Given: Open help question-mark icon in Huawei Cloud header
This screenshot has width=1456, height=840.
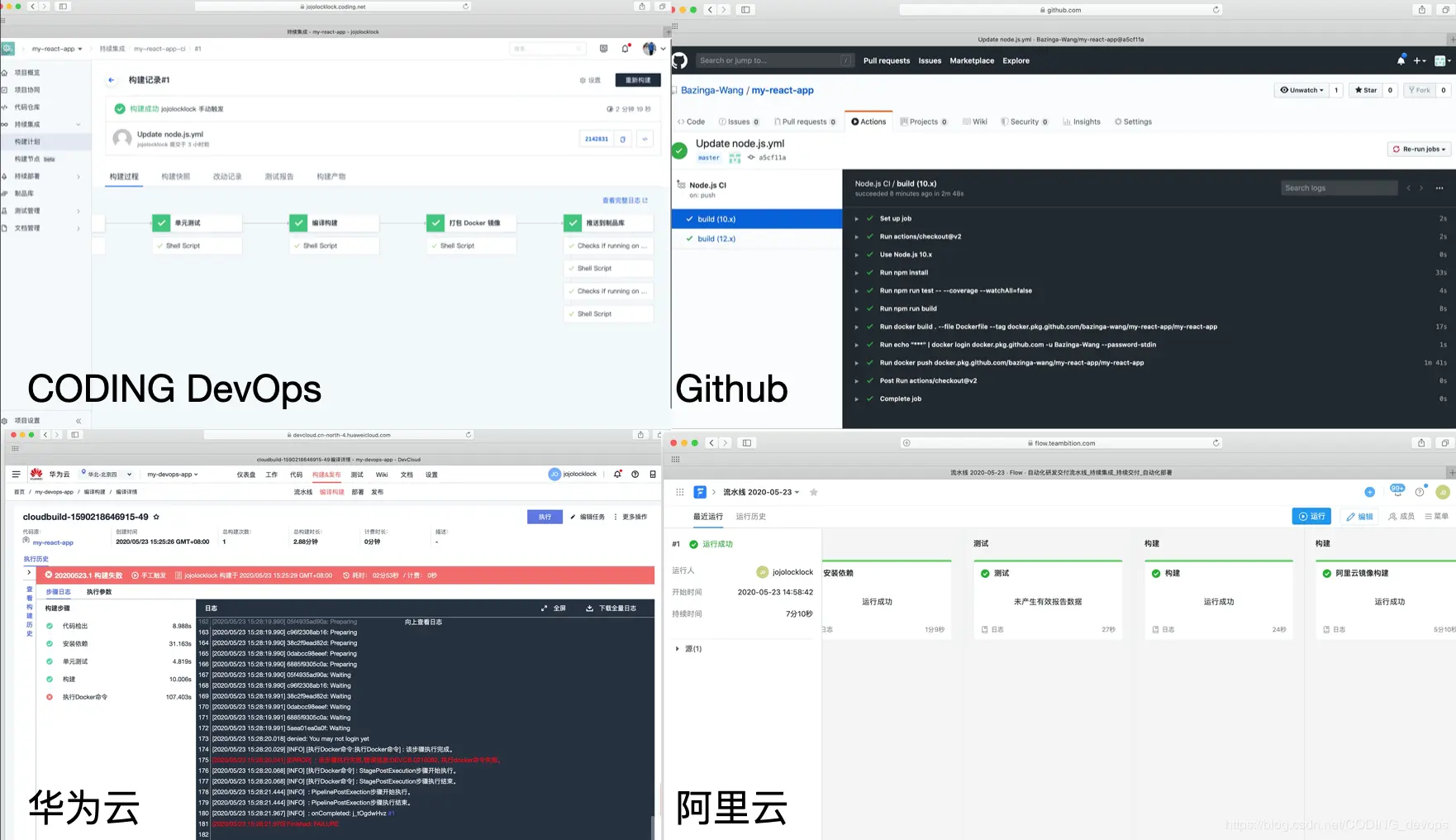Looking at the screenshot, I should pos(635,475).
